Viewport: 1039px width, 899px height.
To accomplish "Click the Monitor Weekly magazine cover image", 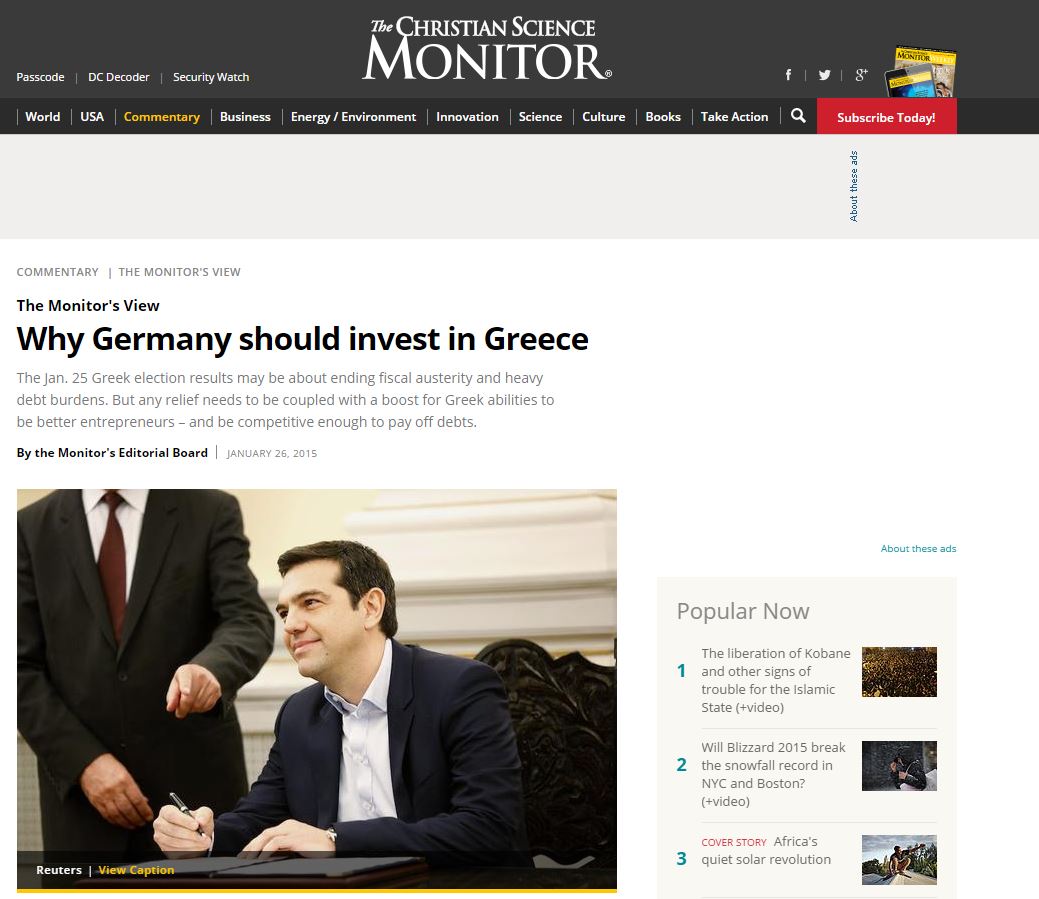I will 920,72.
